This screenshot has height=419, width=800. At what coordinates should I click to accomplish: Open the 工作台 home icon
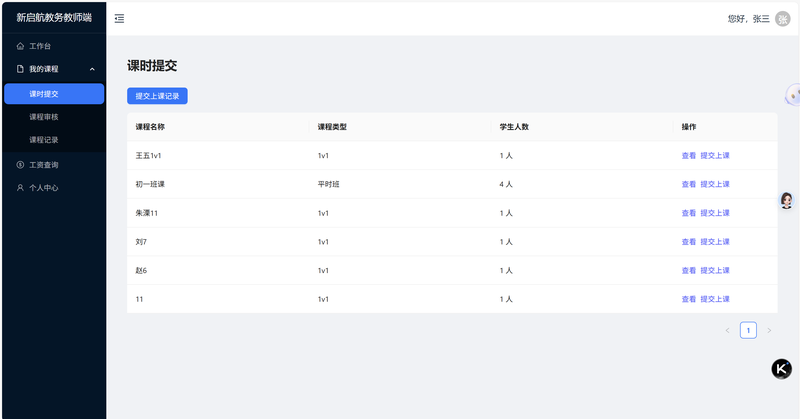pos(20,46)
